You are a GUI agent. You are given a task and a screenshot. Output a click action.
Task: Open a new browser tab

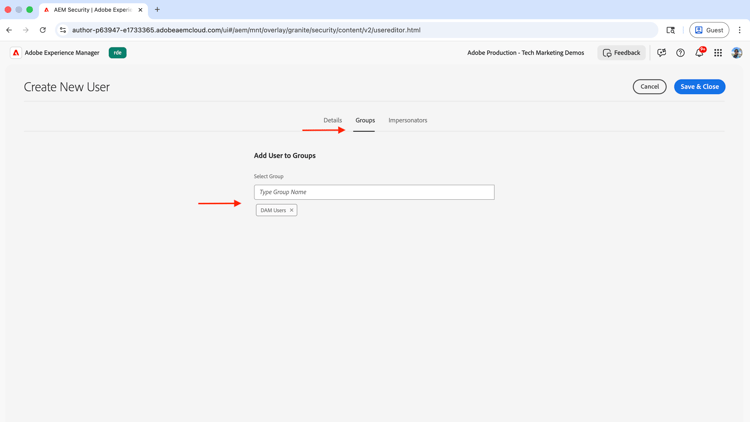(x=157, y=10)
